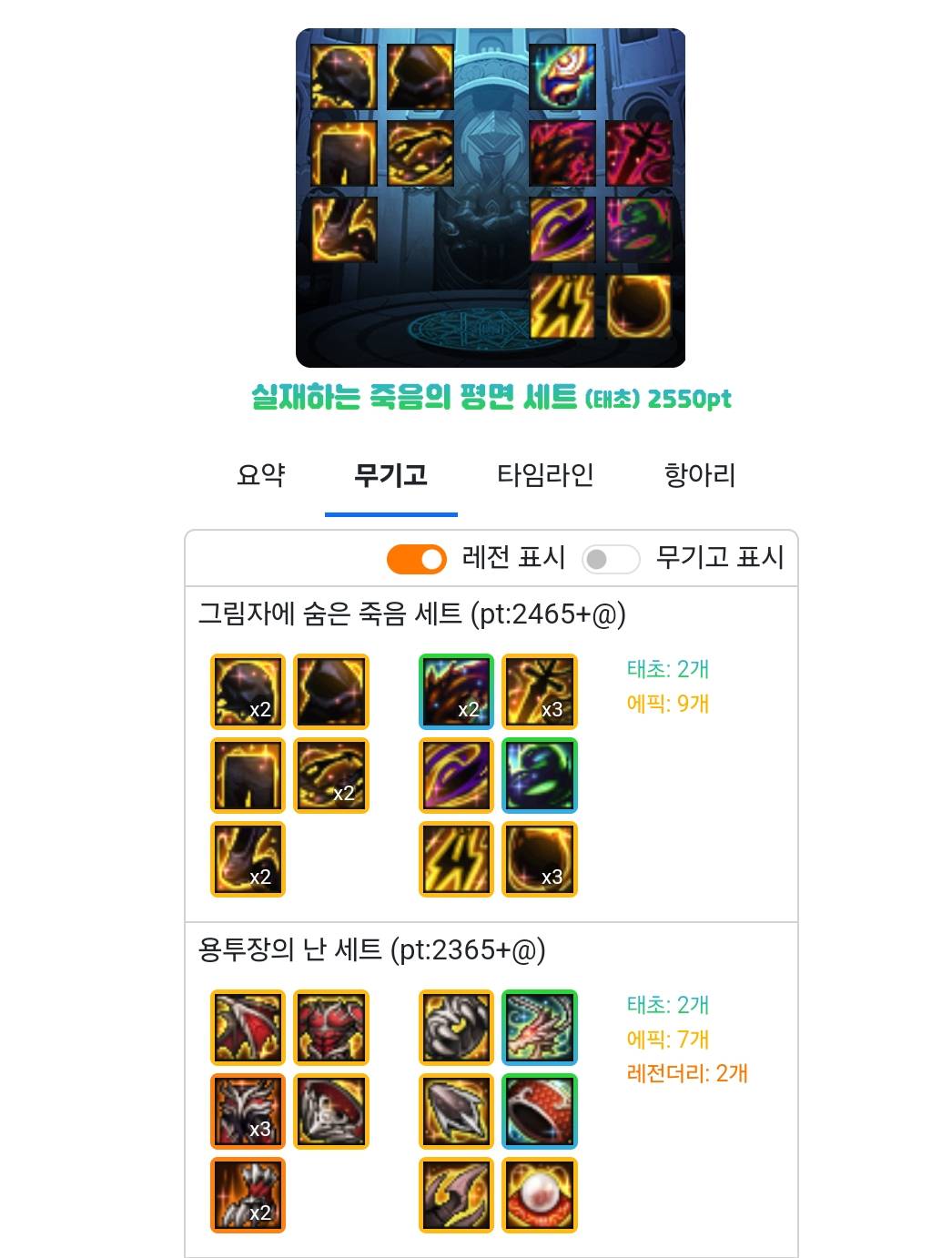
Task: Select the yellow lightning bolt icon in 그림자에 숨은 죽음 set
Action: pyautogui.click(x=456, y=858)
